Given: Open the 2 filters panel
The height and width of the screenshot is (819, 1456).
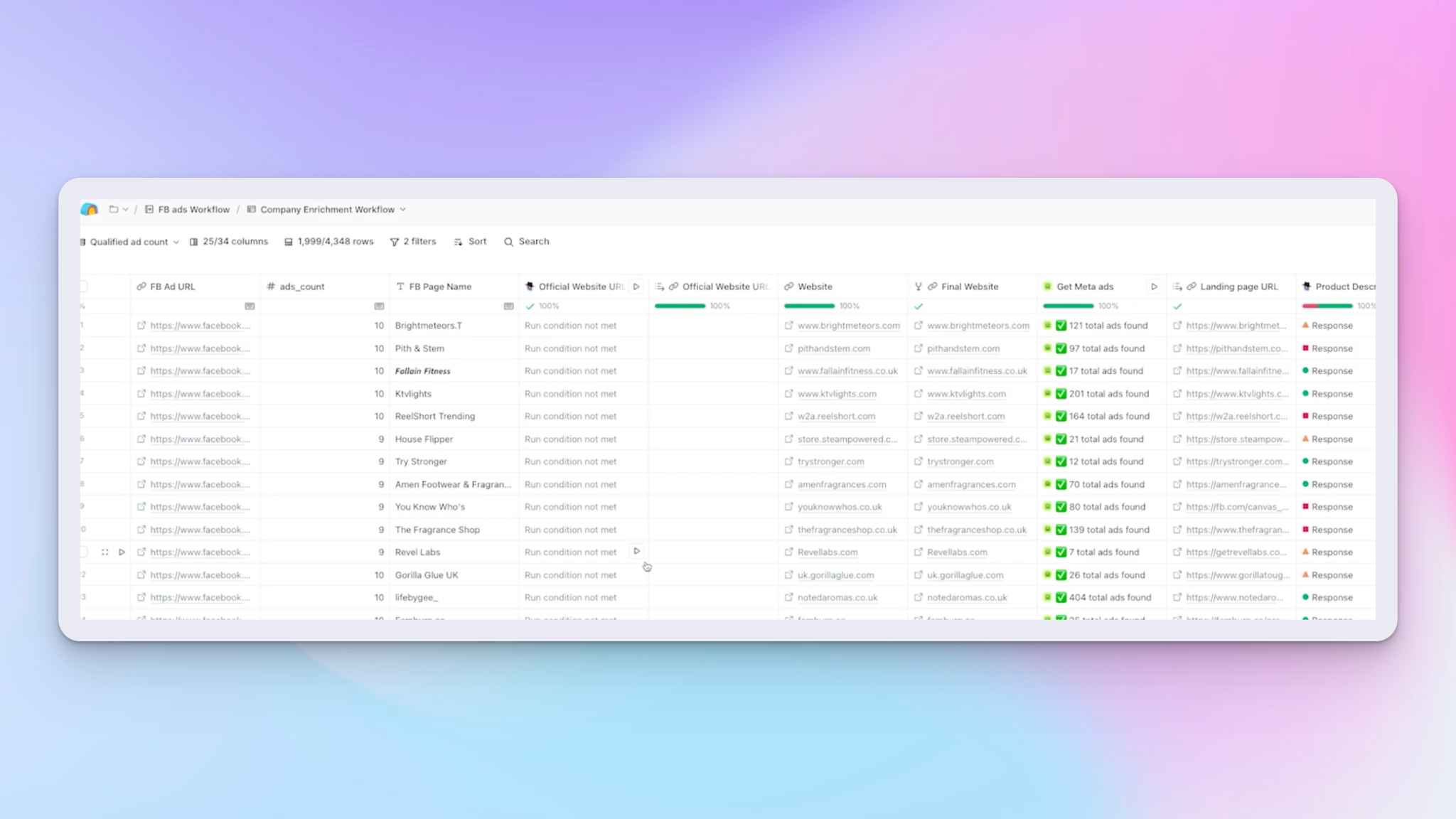Looking at the screenshot, I should tap(413, 242).
